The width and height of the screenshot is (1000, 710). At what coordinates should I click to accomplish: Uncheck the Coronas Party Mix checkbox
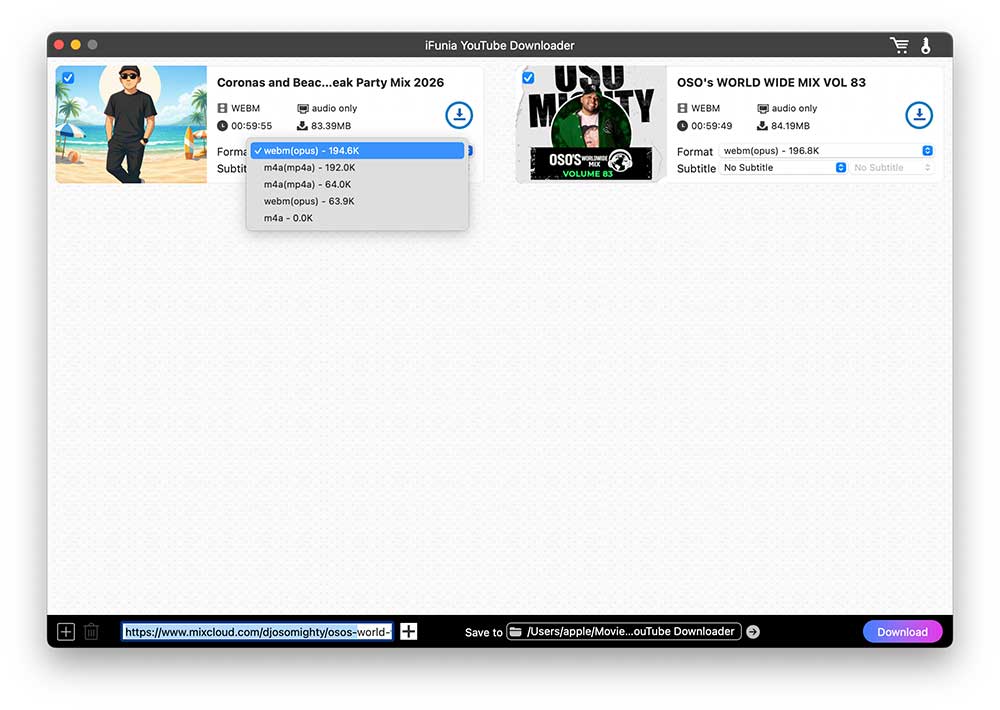coord(67,77)
